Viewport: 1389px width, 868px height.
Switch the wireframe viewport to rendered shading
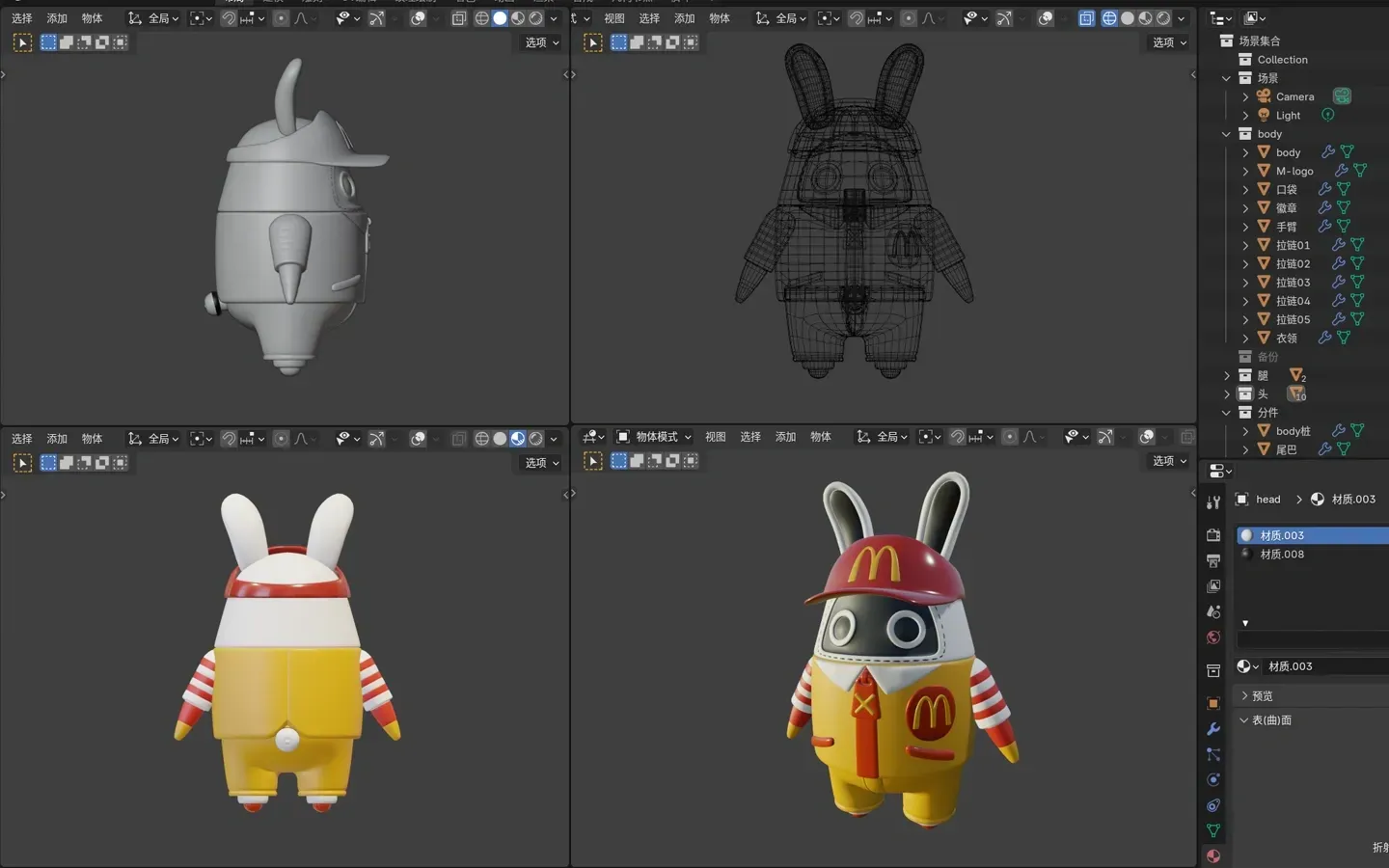1163,18
